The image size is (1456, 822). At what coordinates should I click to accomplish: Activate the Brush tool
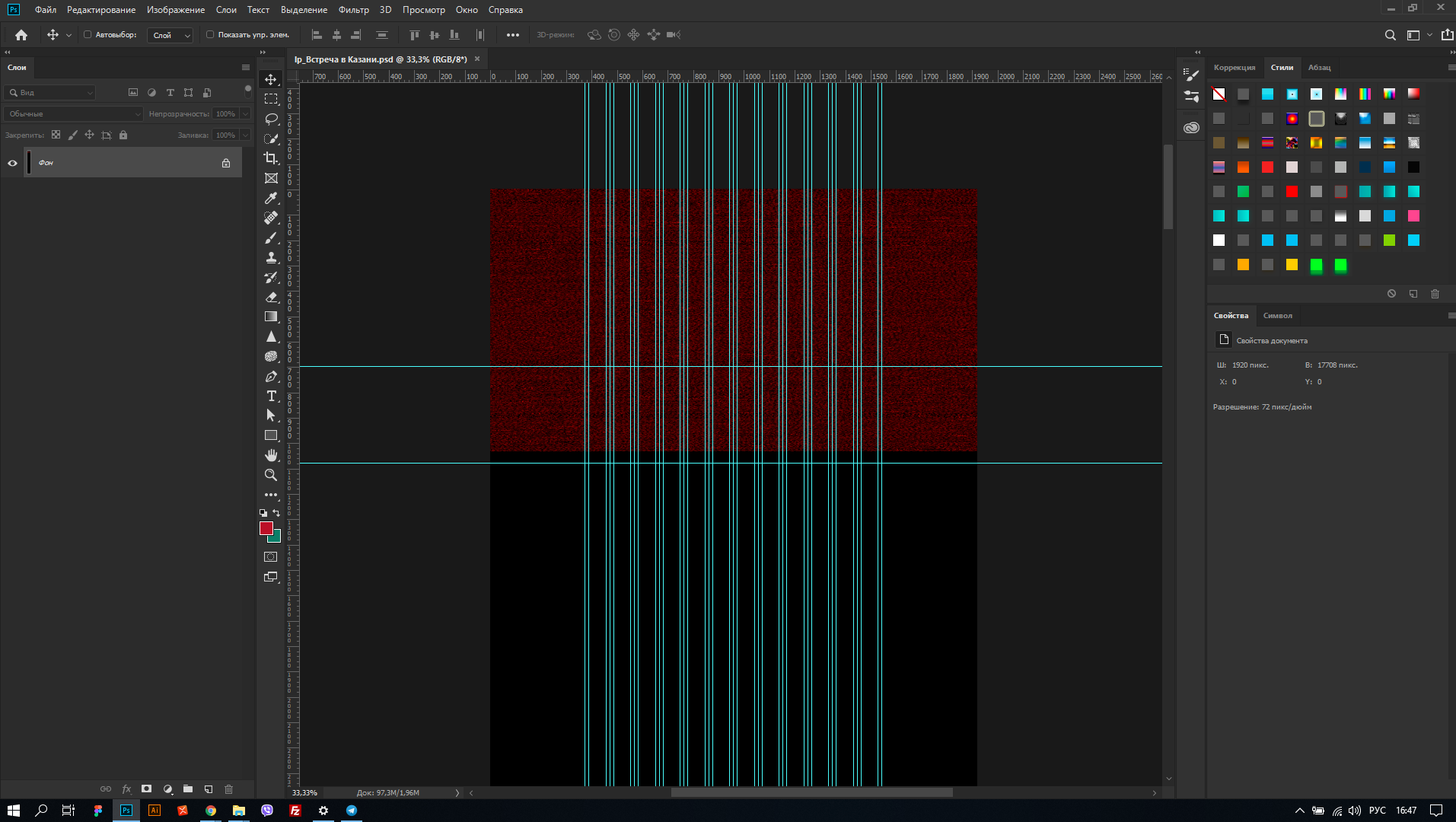271,237
